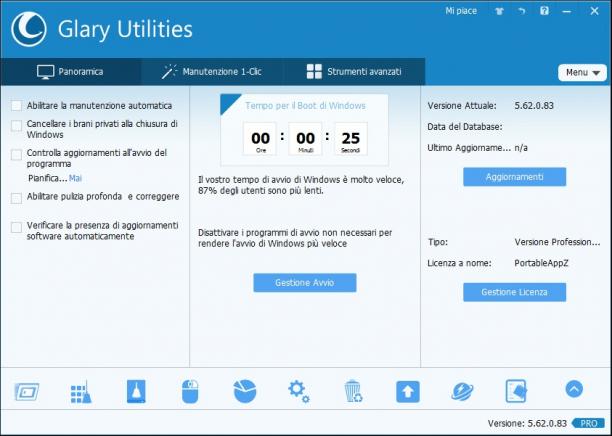
Task: Launch the browser assistant planet icon
Action: click(462, 392)
